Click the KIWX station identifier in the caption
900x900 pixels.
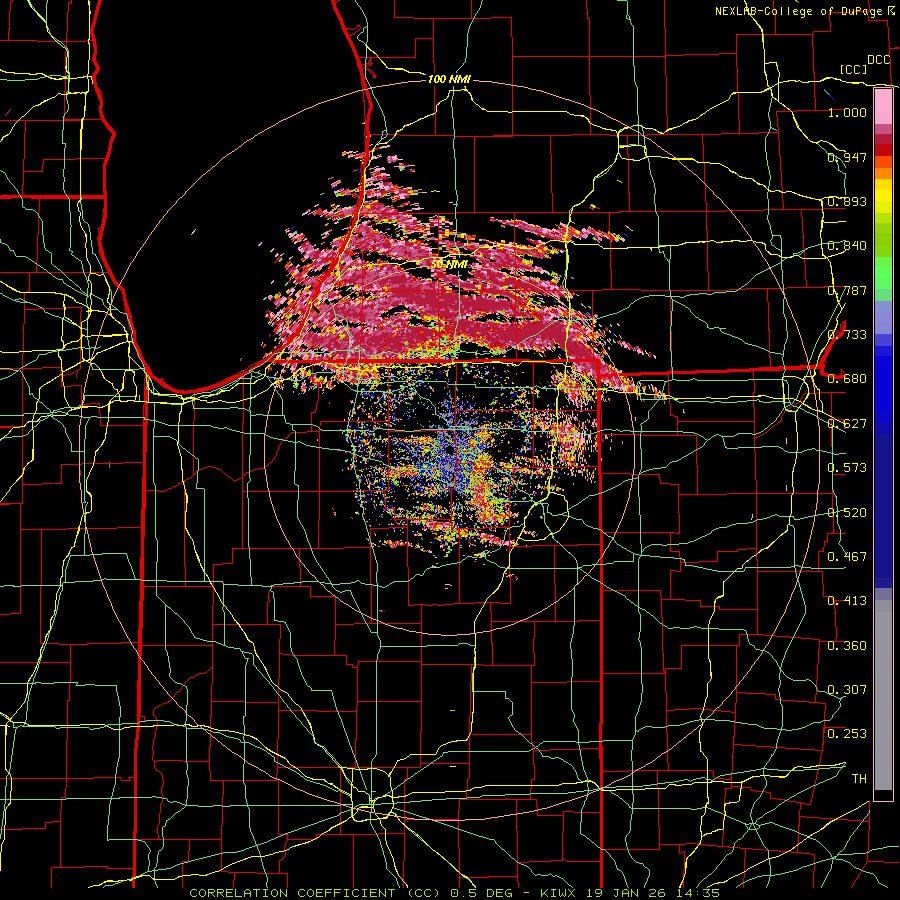(x=558, y=893)
